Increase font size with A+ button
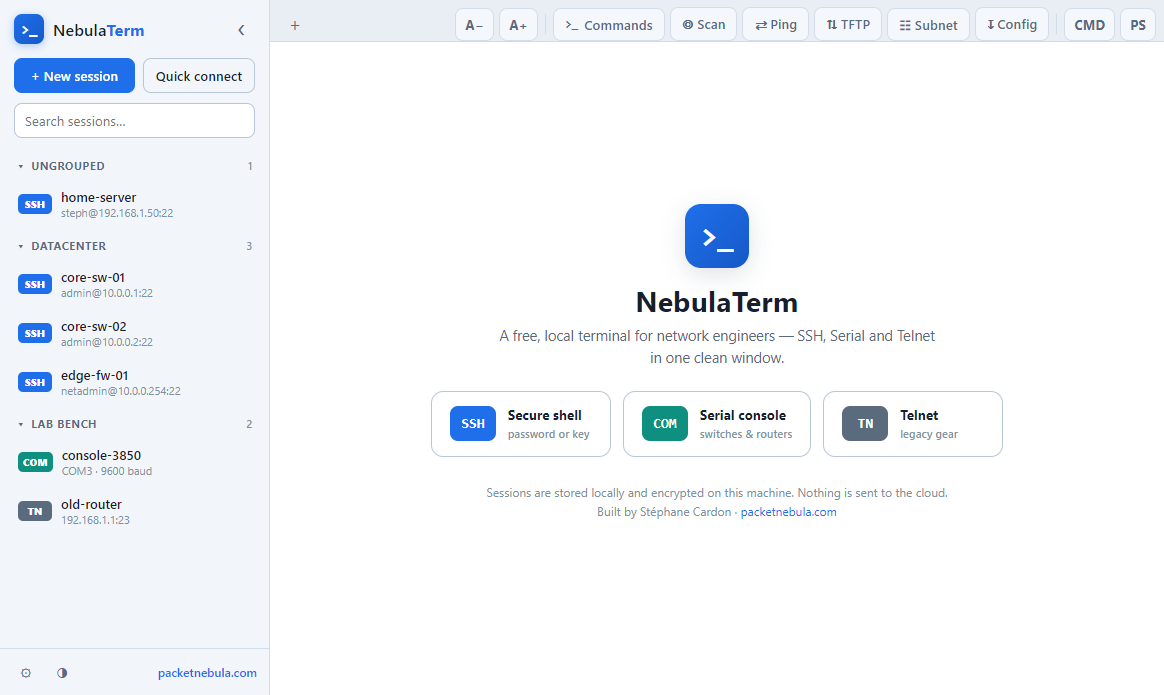The width and height of the screenshot is (1164, 695). coord(518,25)
